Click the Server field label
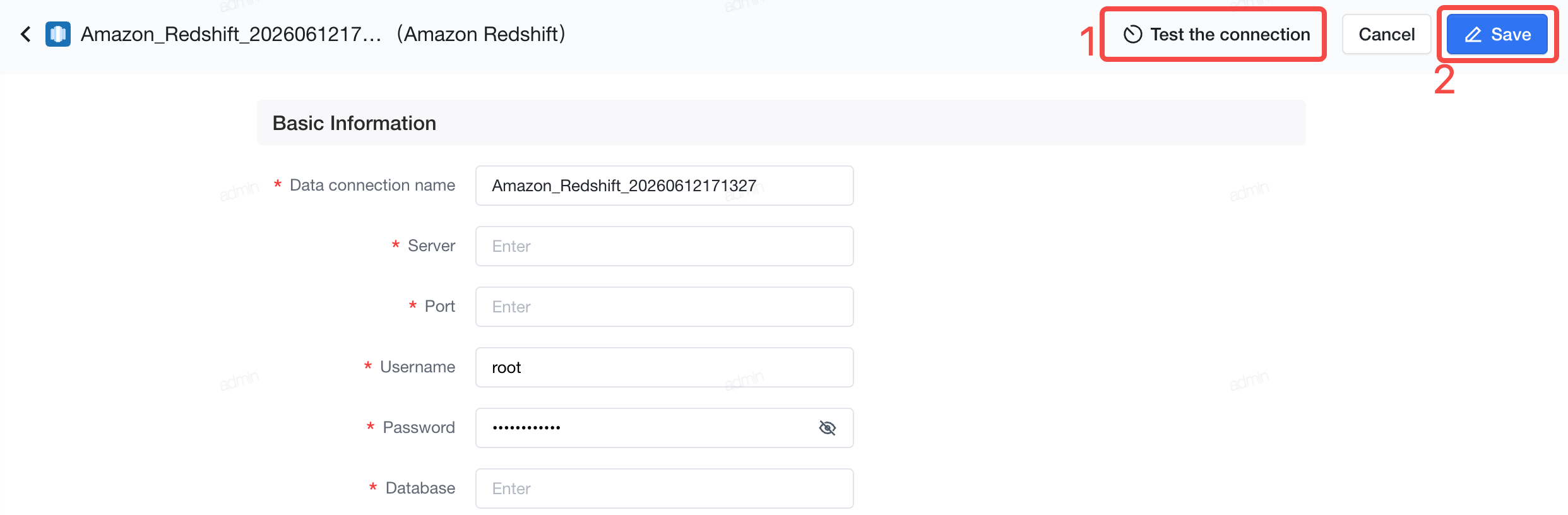 [431, 246]
